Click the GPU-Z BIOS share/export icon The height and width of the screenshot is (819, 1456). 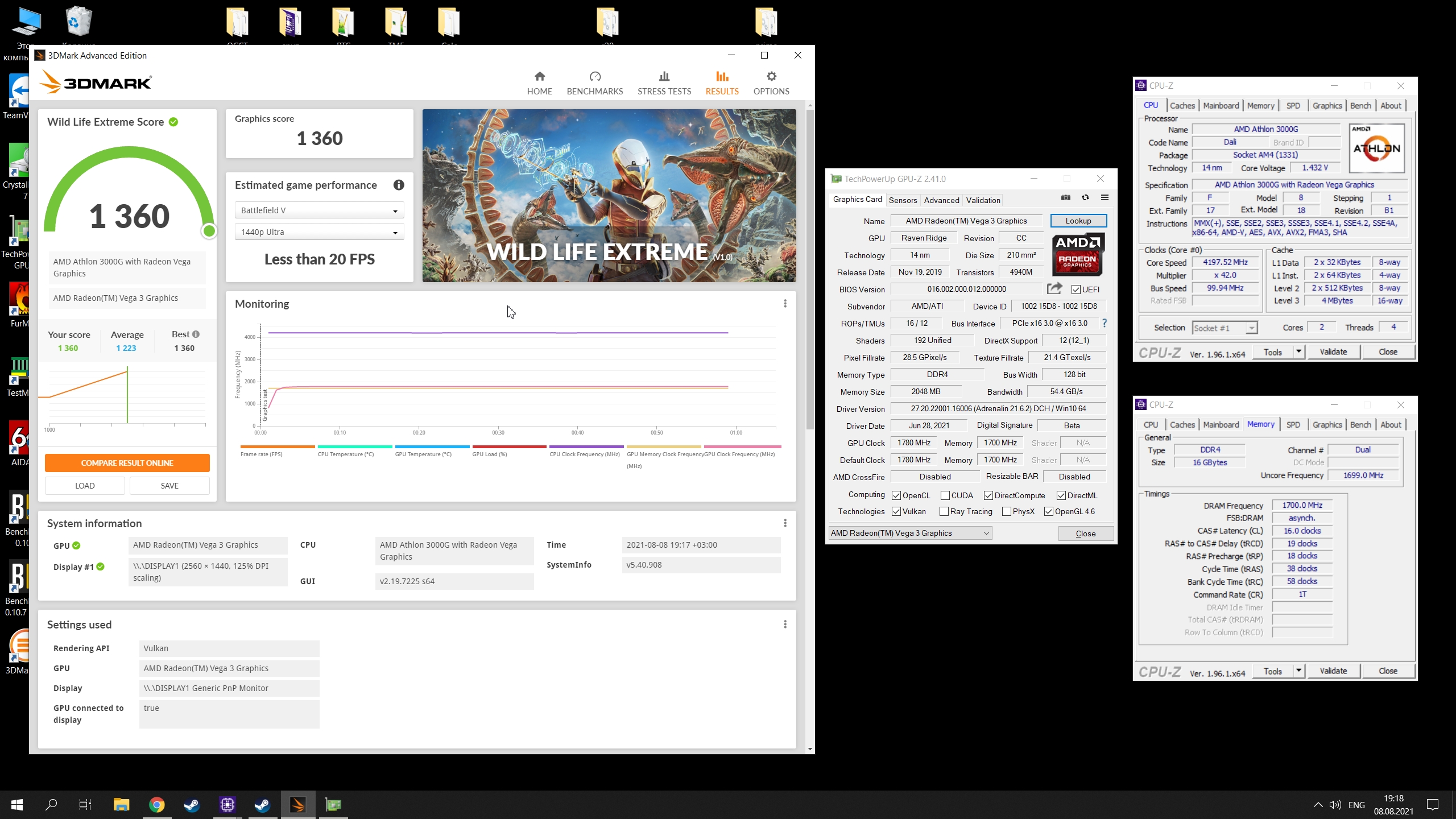1054,288
